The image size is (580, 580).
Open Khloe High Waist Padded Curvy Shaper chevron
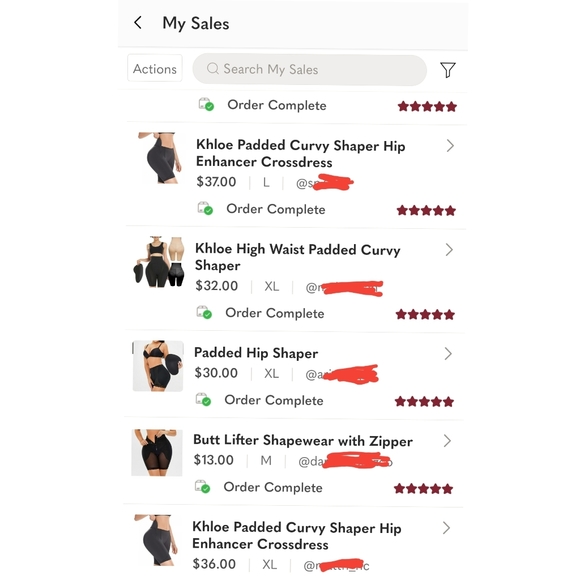pos(449,250)
